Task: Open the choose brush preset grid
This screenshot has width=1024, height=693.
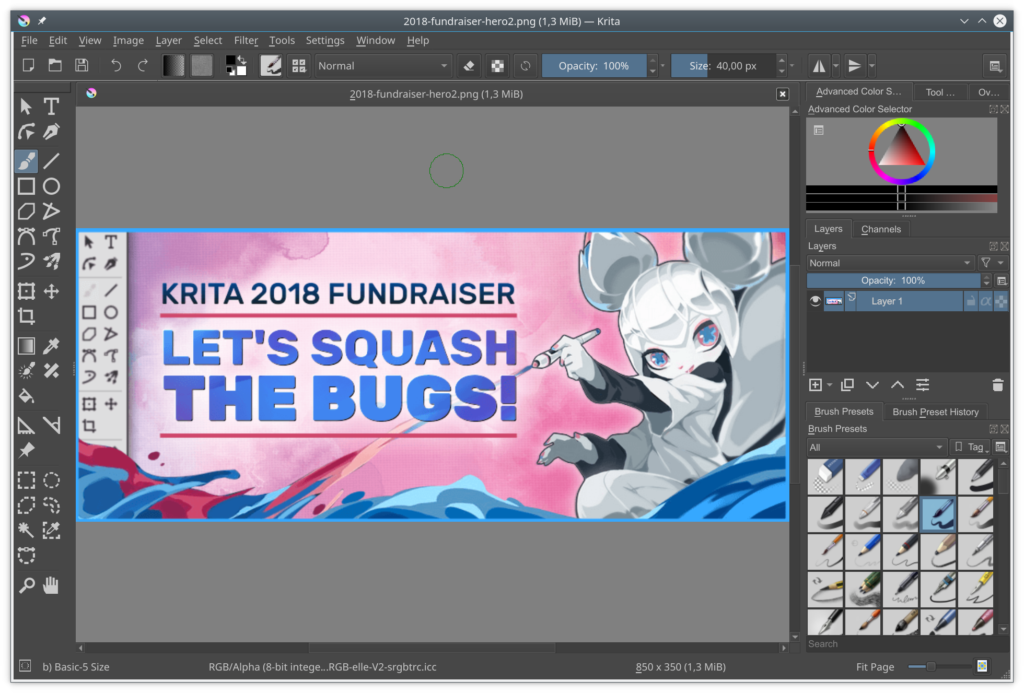Action: (299, 65)
